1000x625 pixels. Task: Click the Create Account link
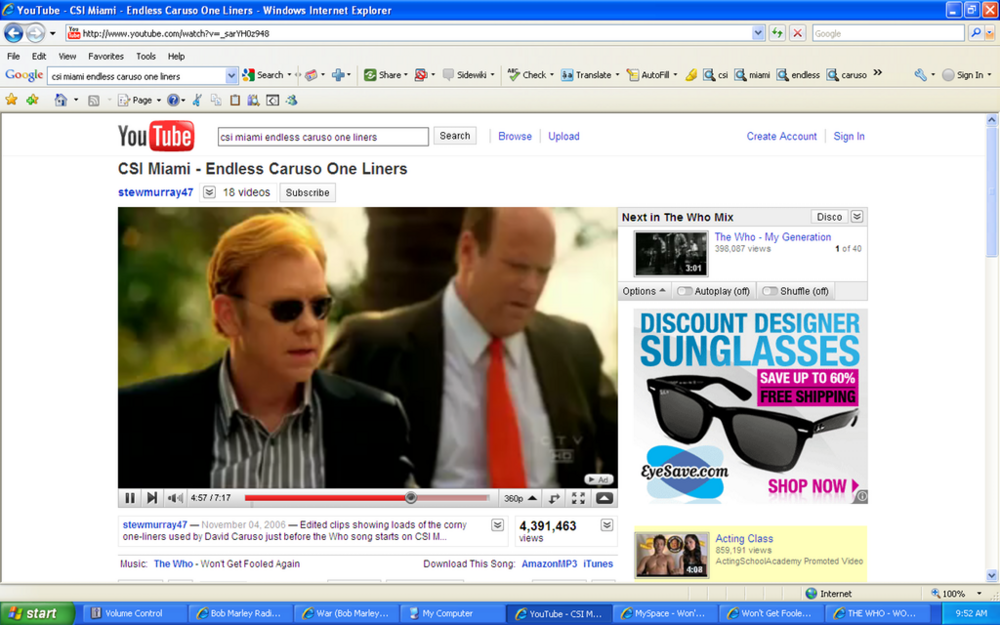tap(781, 136)
